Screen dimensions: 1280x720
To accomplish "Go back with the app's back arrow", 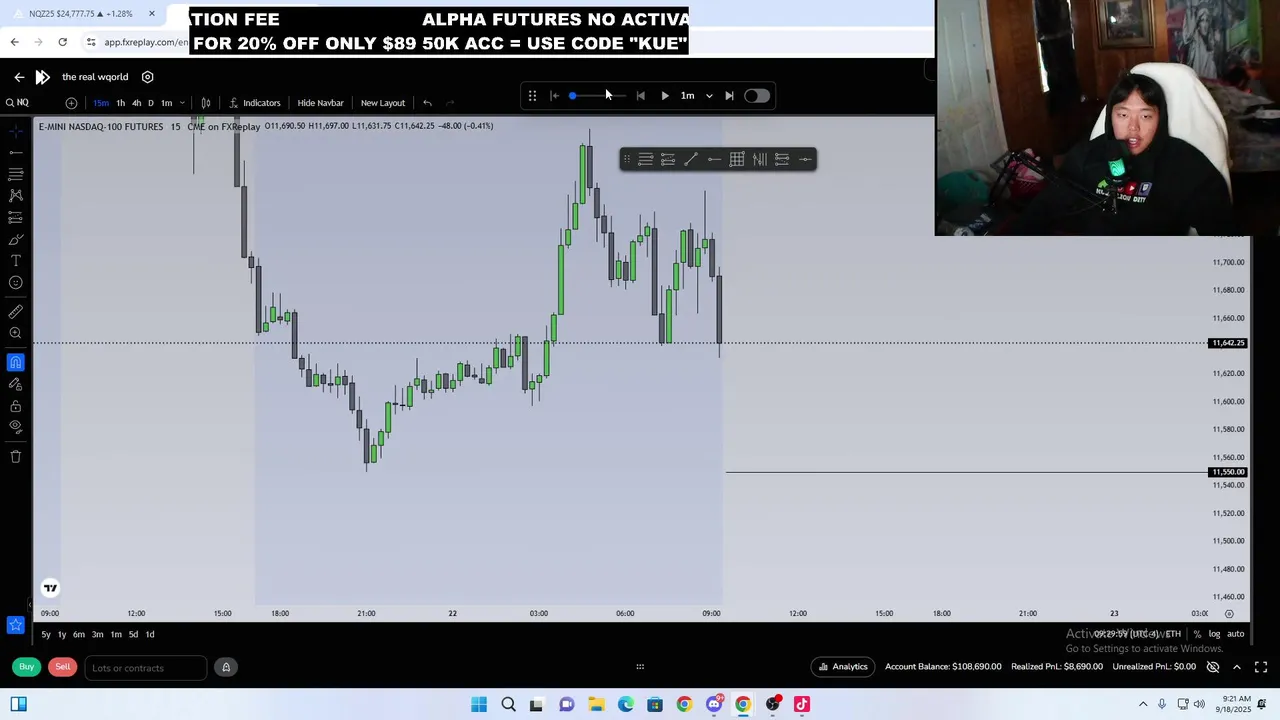I will click(x=19, y=77).
